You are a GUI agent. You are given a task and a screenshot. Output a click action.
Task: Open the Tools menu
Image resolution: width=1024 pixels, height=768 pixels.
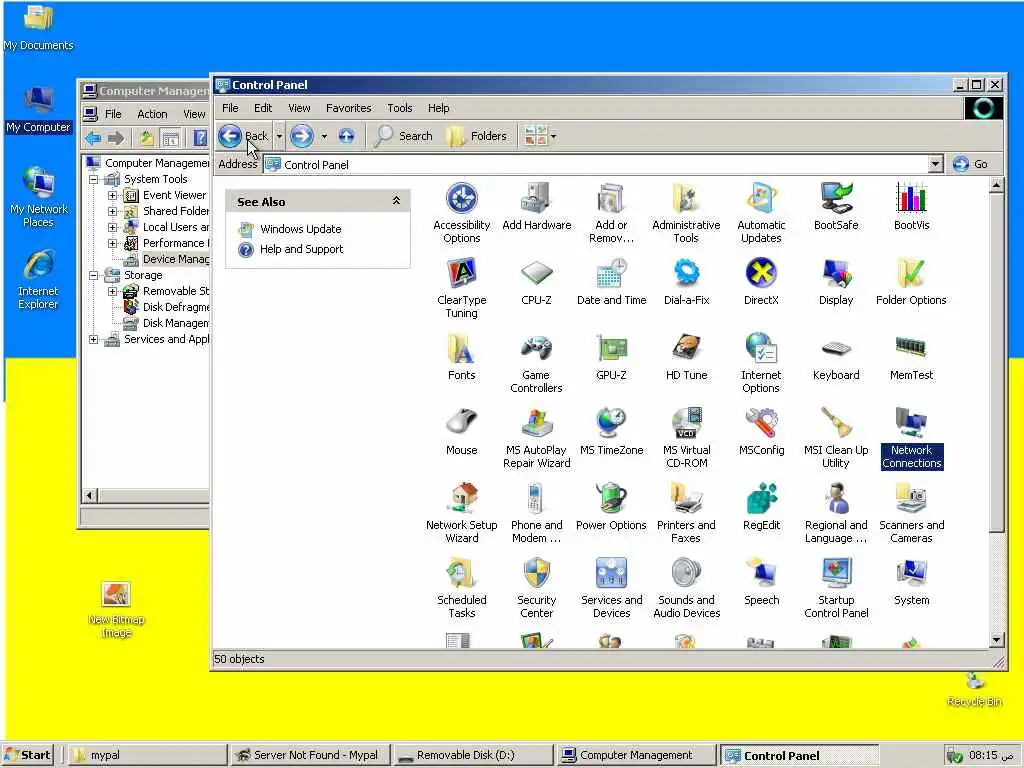click(x=400, y=108)
